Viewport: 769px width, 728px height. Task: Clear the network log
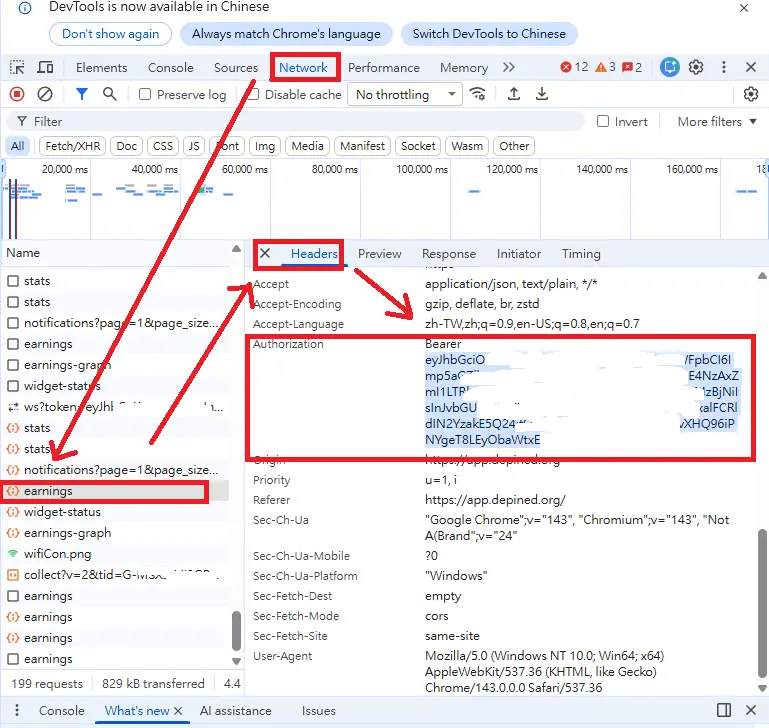click(x=45, y=94)
